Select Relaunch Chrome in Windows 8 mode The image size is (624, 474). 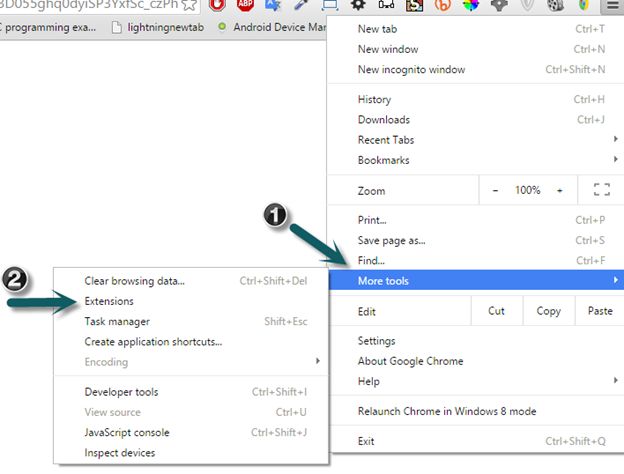(476, 411)
